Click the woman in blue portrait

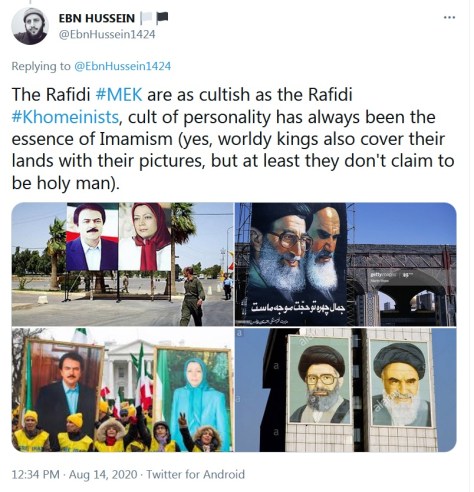click(193, 399)
